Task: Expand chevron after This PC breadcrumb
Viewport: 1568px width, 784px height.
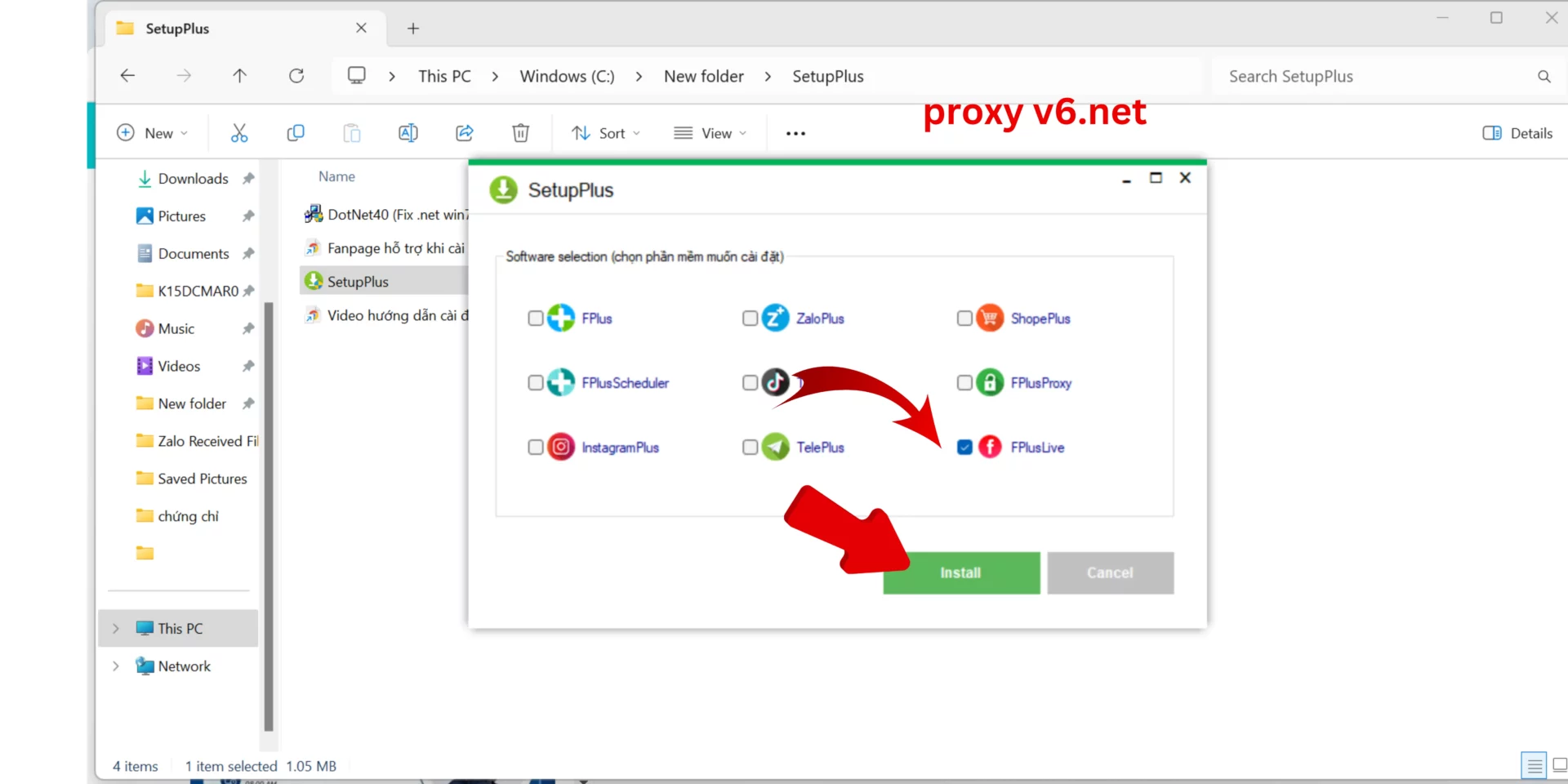Action: 495,76
